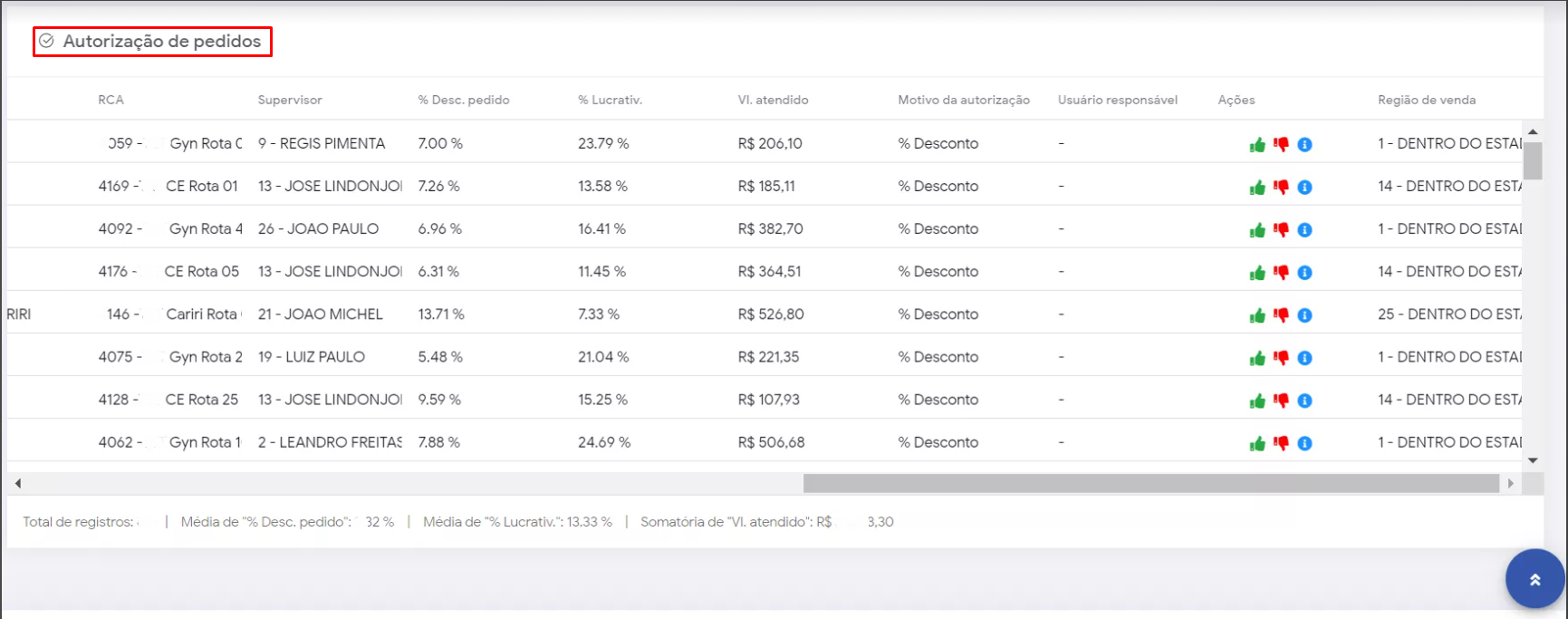Approve the R$ 526,80 order
This screenshot has height=619, width=1568.
point(1257,315)
